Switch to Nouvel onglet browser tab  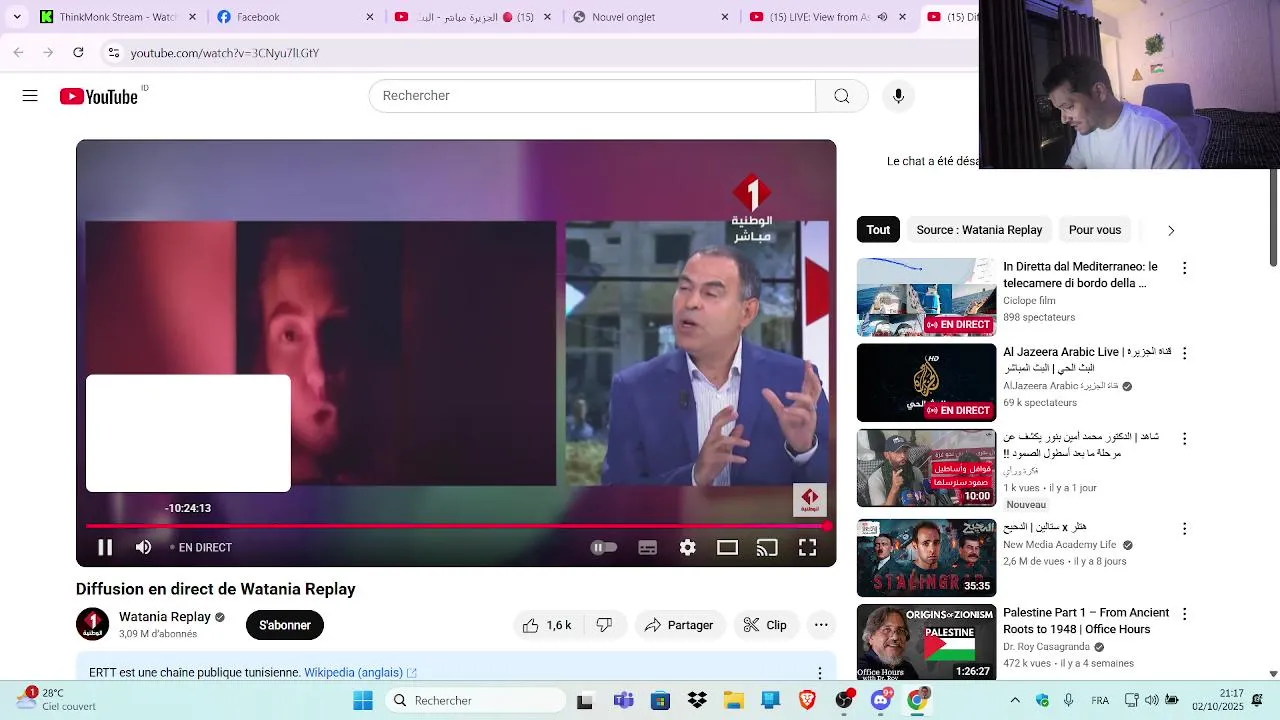[652, 17]
